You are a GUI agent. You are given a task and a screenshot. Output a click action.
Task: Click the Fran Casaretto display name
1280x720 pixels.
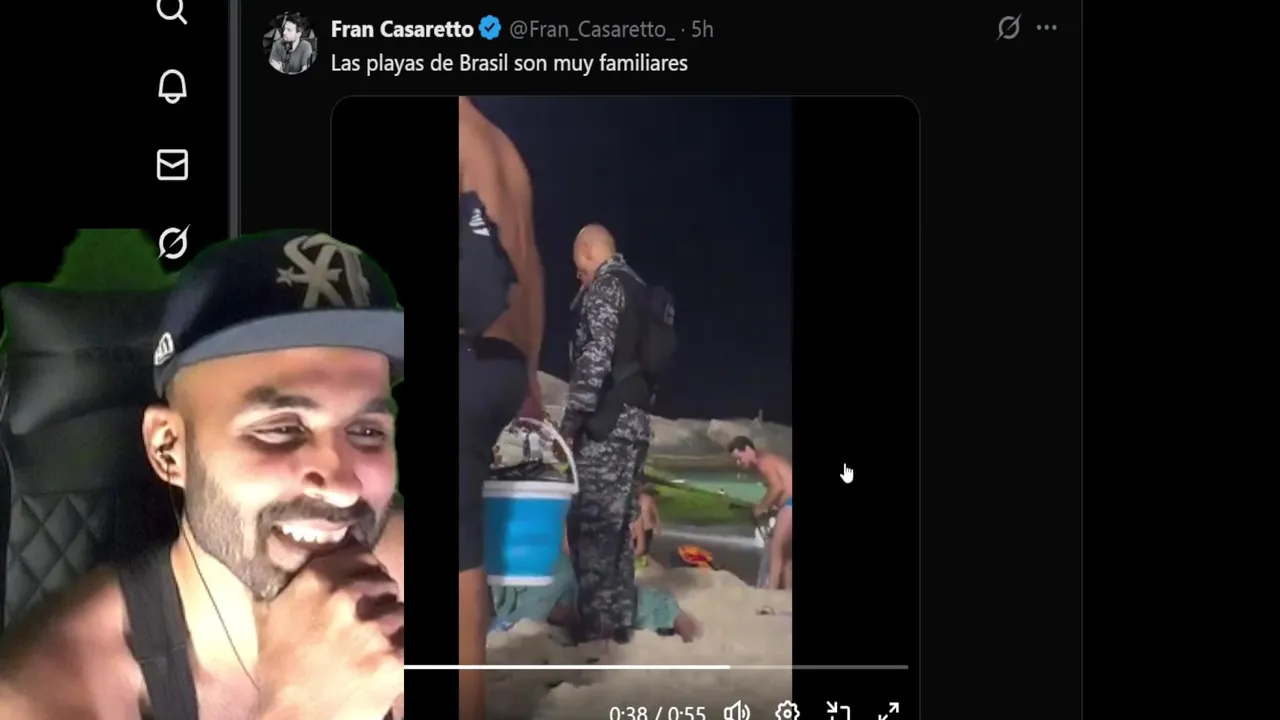tap(402, 29)
